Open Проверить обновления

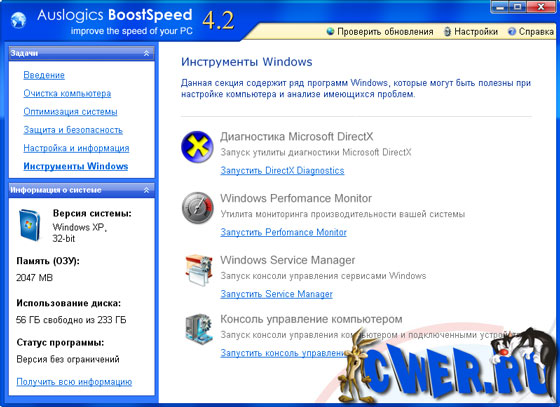pyautogui.click(x=385, y=32)
